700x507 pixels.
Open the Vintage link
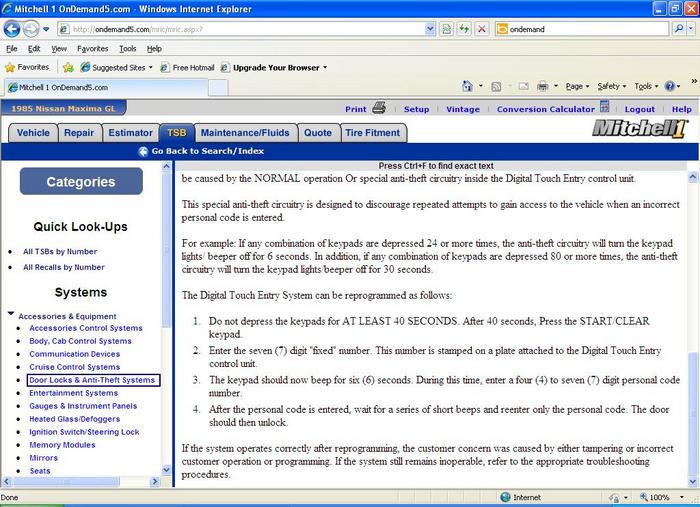pos(463,109)
